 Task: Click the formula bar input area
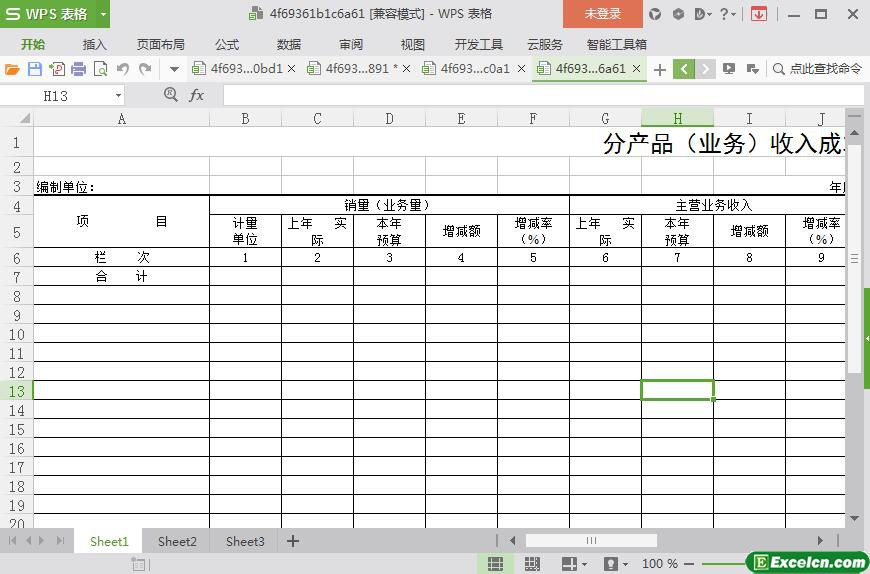(x=543, y=95)
